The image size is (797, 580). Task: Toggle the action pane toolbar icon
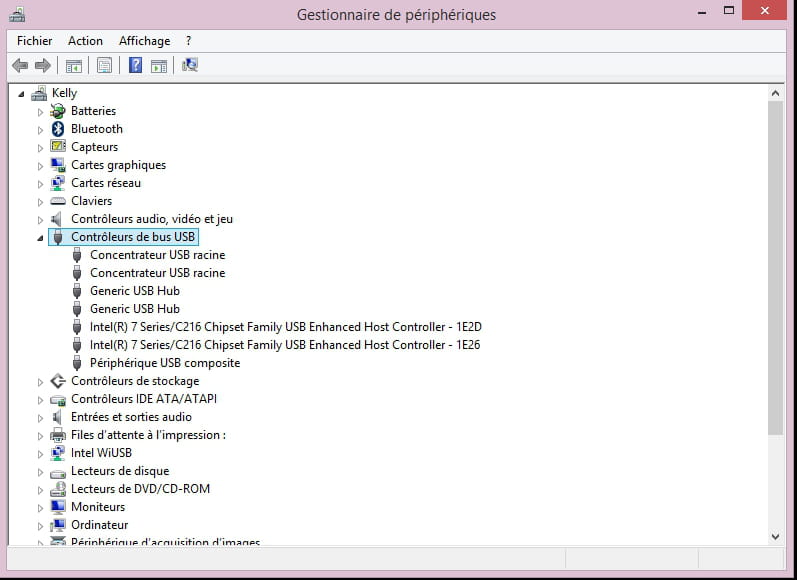[159, 66]
